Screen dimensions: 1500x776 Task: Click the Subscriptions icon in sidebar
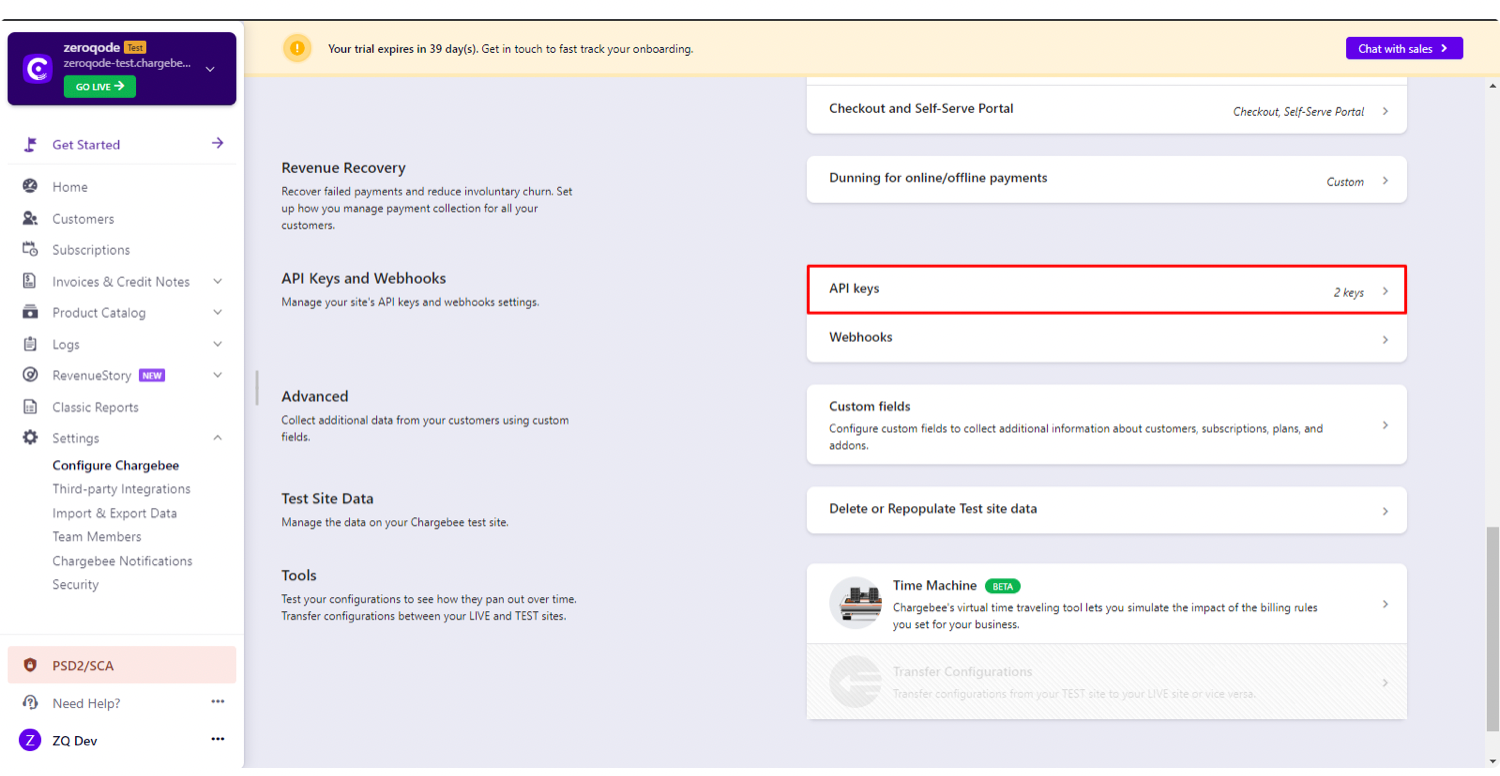[x=30, y=250]
